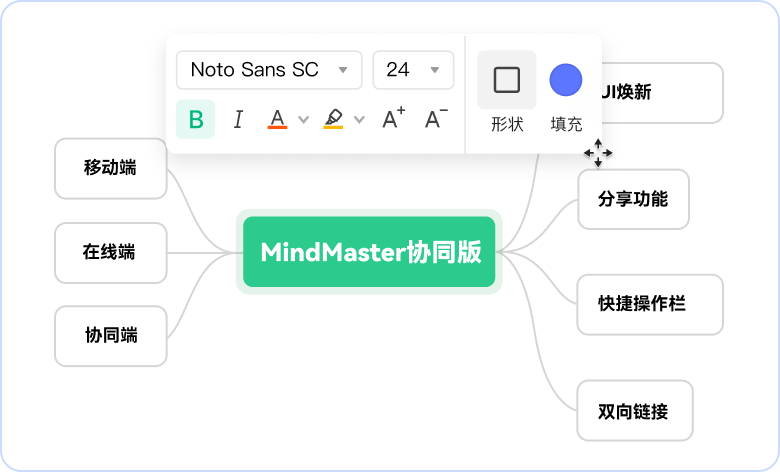Apply the yellow highlight color
780x472 pixels.
[333, 119]
